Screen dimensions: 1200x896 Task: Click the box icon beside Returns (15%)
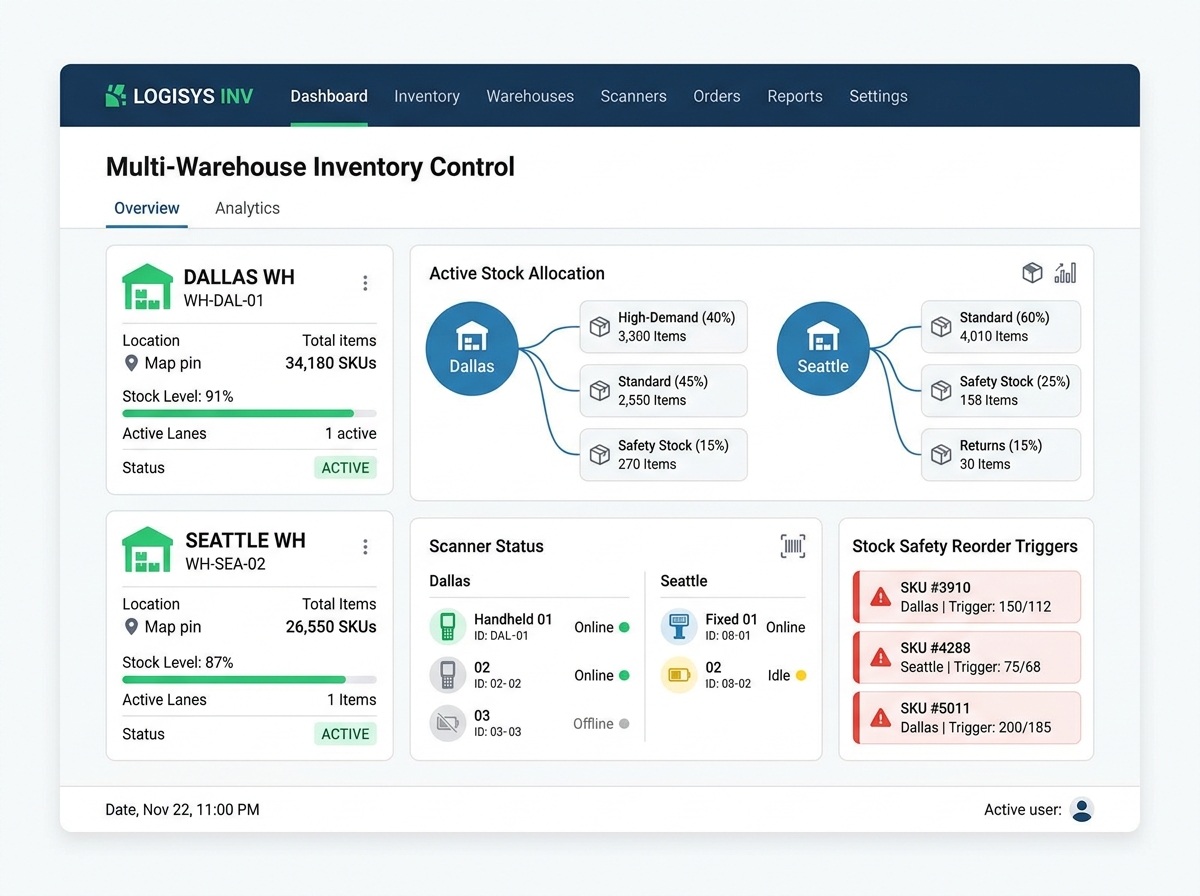point(941,455)
